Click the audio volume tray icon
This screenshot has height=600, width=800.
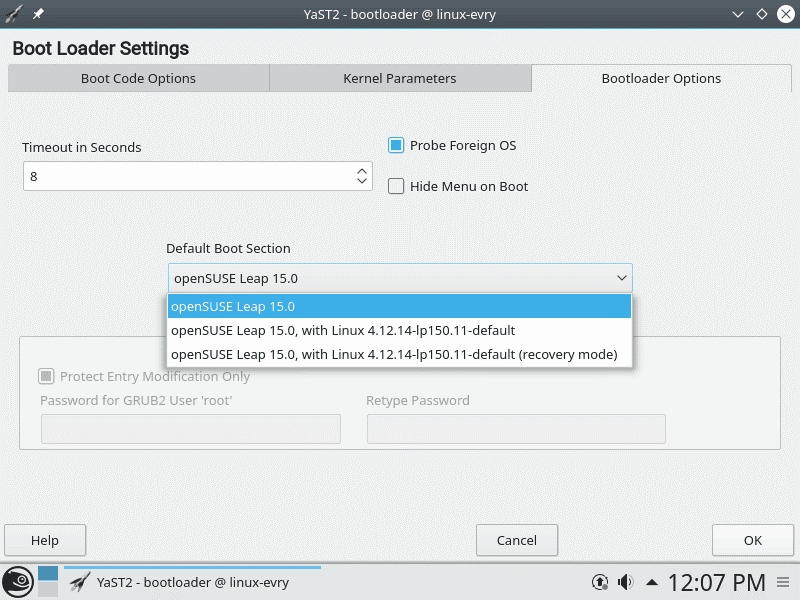click(625, 581)
